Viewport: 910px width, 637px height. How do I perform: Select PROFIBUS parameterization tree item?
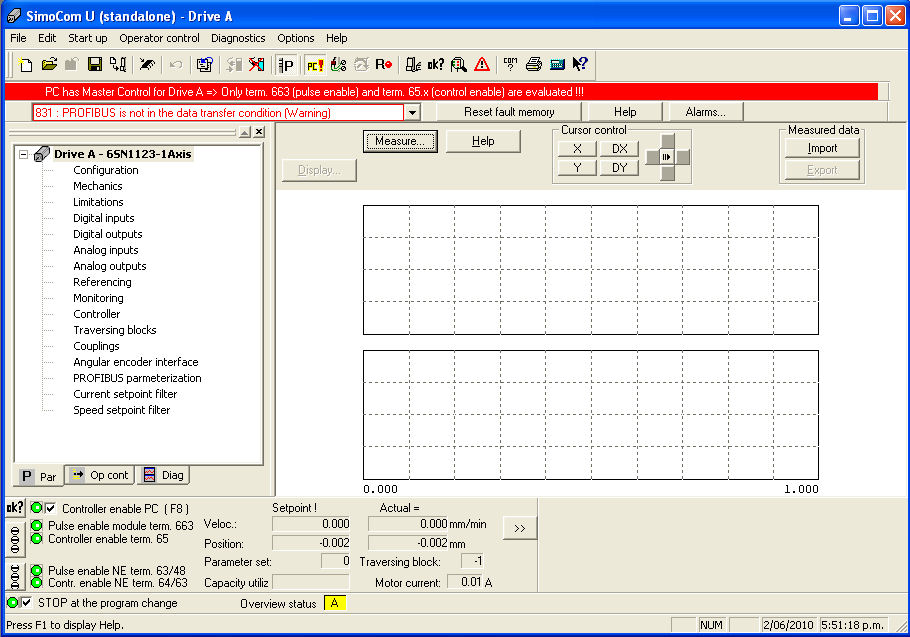137,378
